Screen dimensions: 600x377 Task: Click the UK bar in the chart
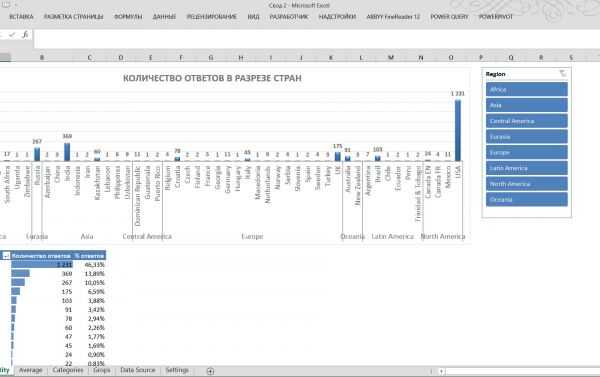[338, 157]
